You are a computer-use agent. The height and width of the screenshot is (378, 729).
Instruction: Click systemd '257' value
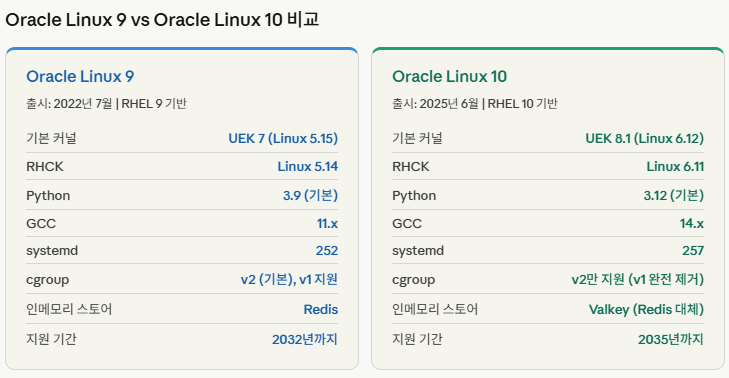[x=693, y=251]
